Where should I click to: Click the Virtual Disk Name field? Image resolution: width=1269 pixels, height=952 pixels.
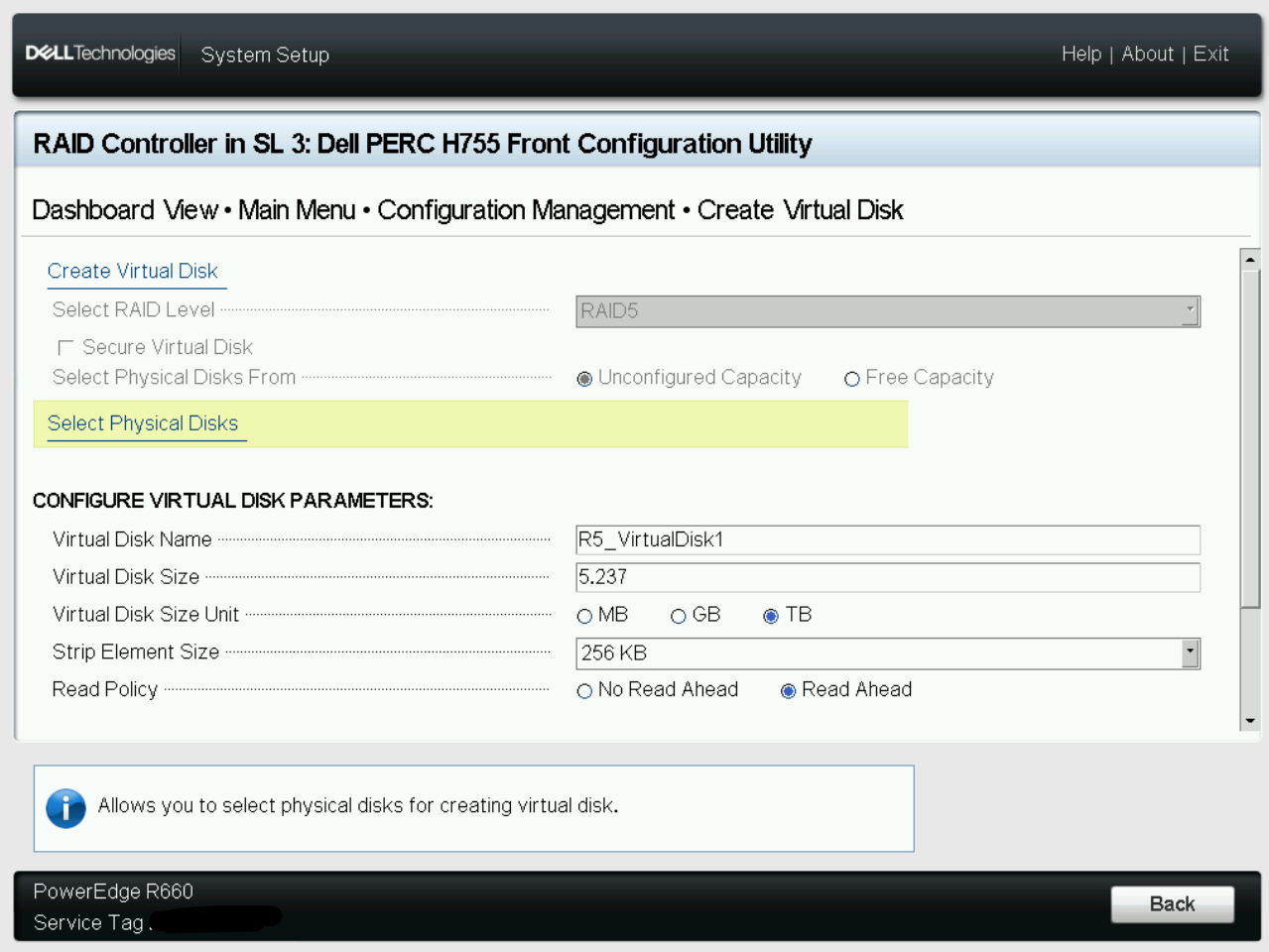[x=888, y=539]
